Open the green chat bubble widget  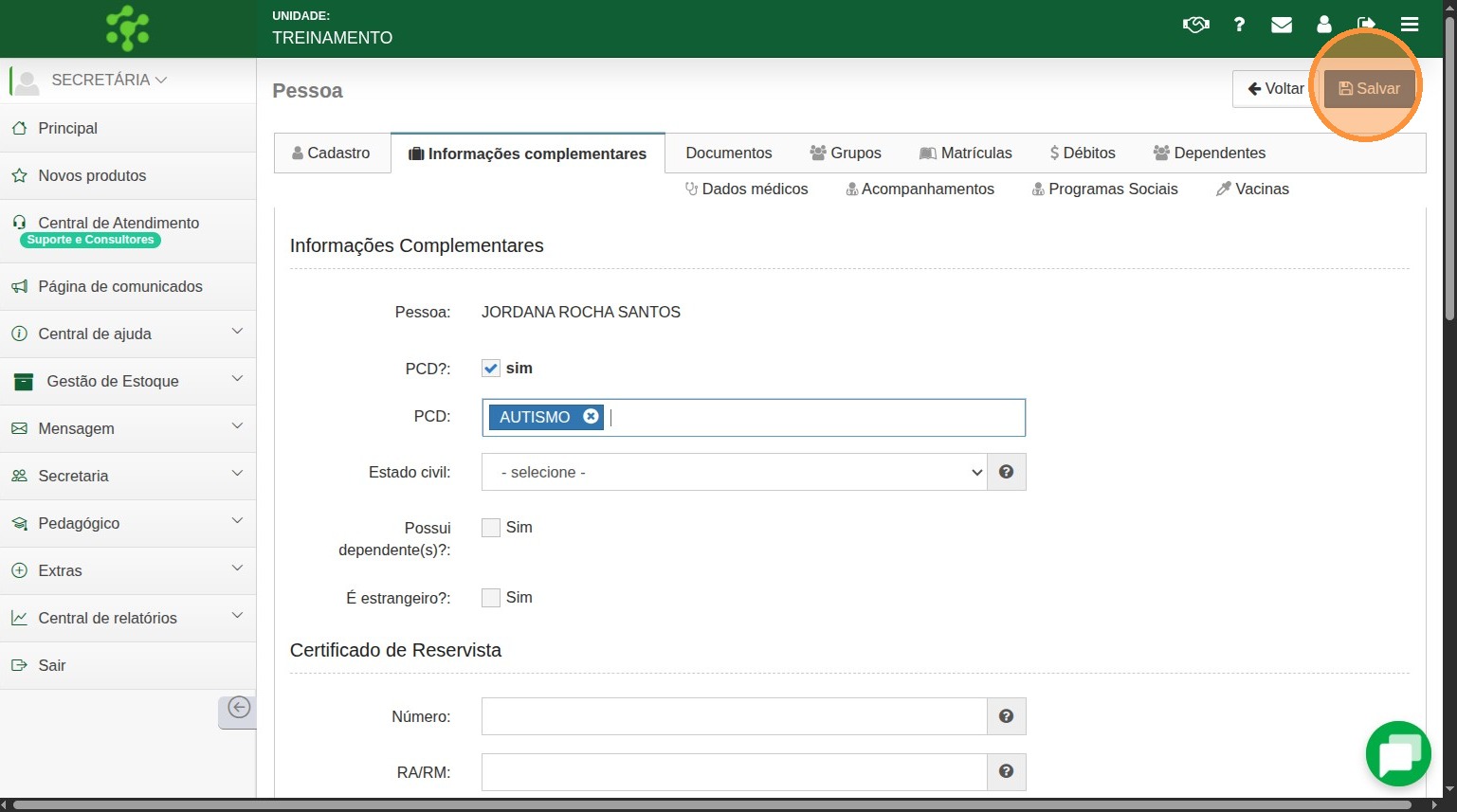(1398, 754)
